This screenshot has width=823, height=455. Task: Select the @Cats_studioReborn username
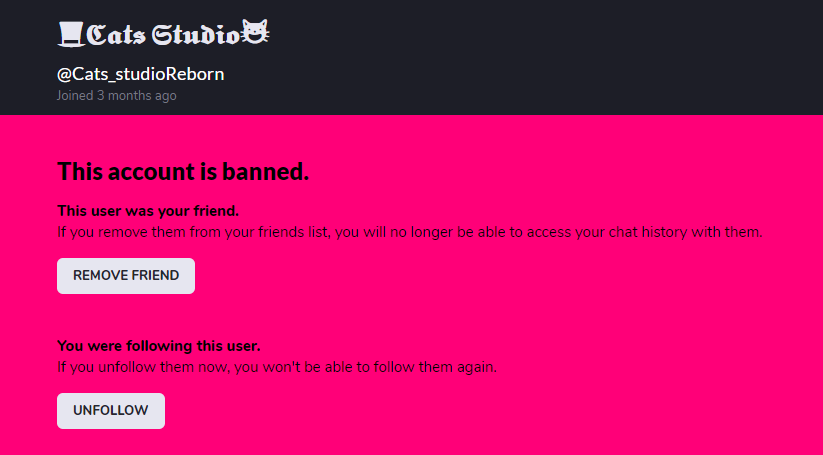click(141, 74)
